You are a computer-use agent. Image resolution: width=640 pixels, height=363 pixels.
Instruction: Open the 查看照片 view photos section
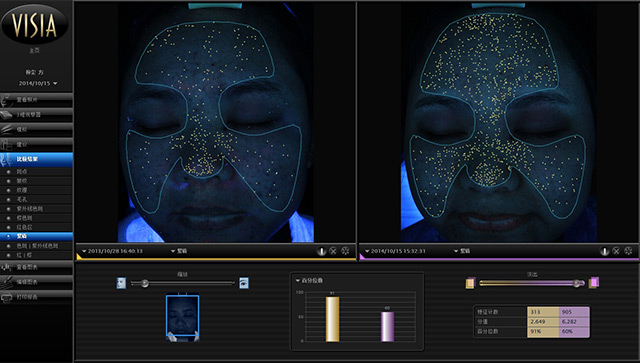tap(36, 100)
